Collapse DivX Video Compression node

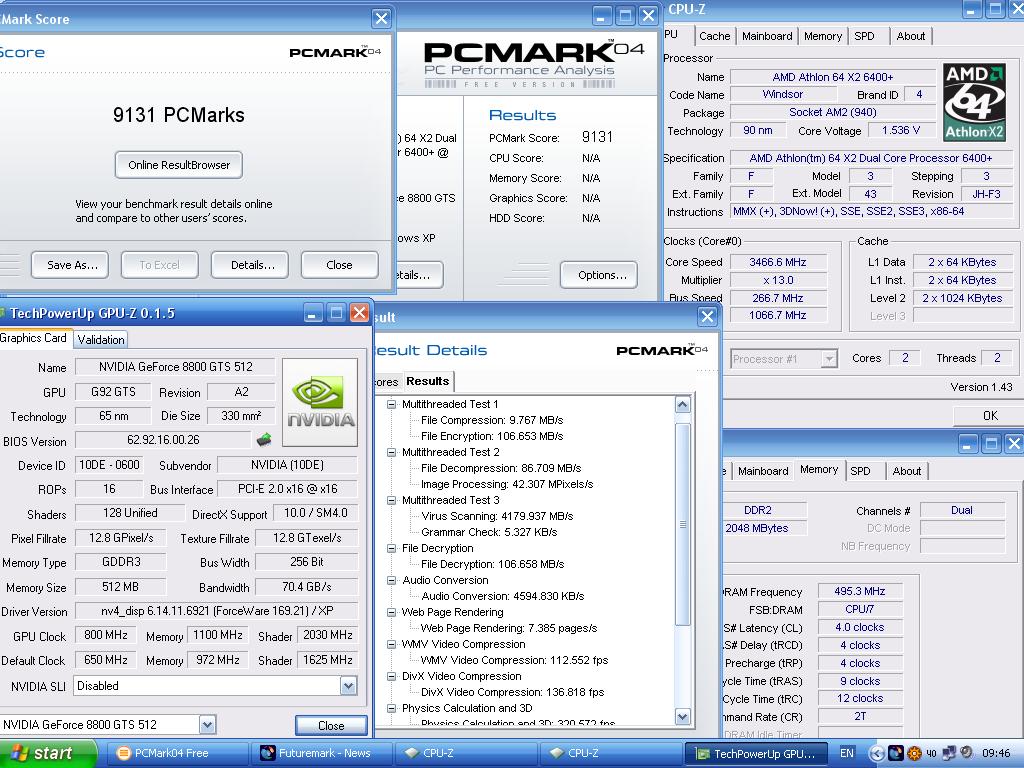391,676
